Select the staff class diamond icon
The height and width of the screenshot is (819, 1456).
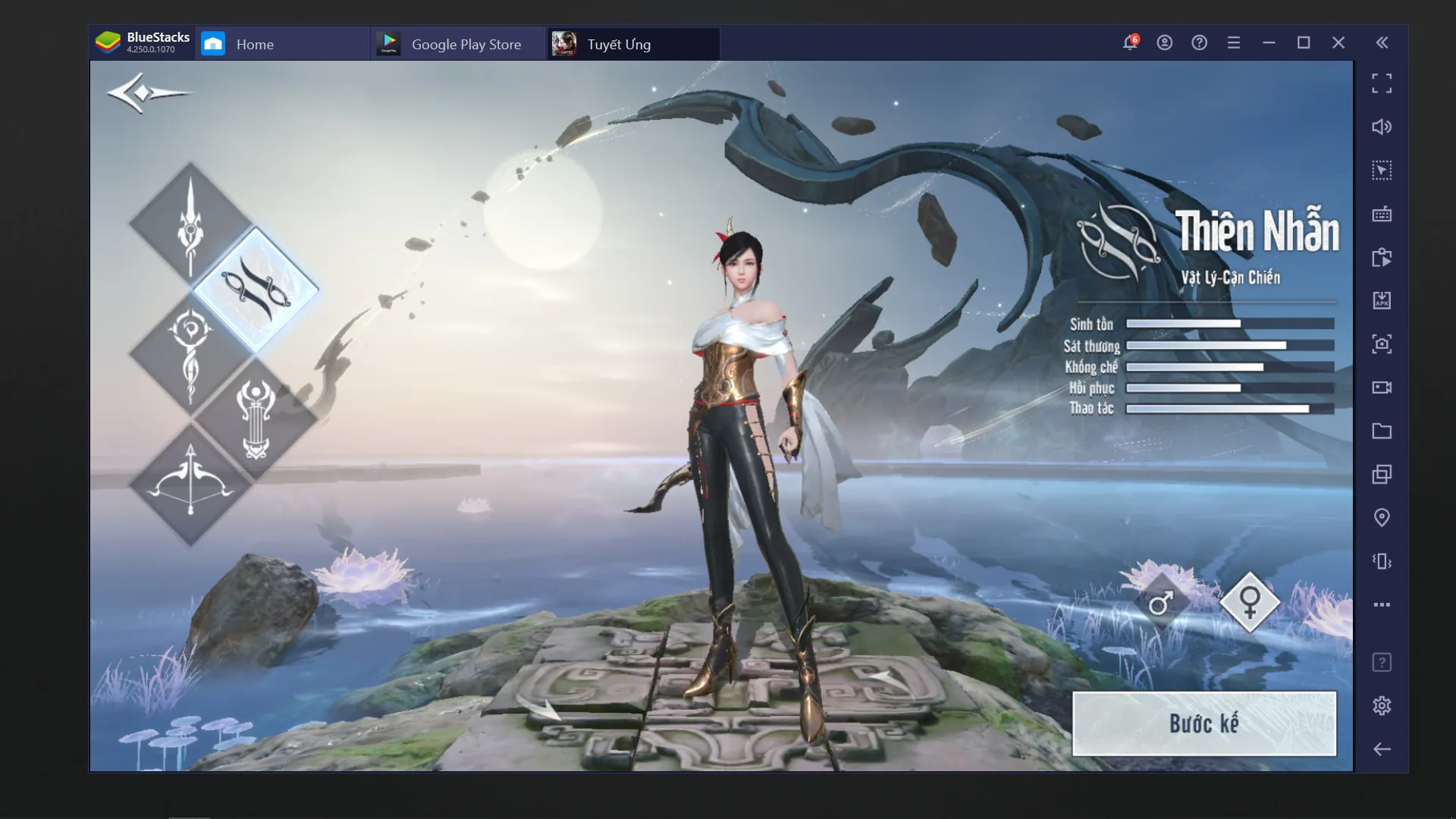[190, 354]
